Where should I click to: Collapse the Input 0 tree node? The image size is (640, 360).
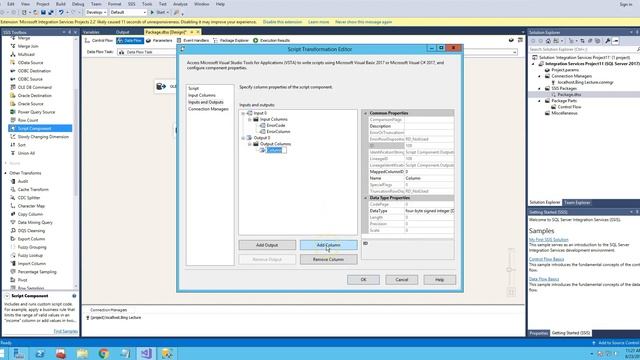pos(243,113)
